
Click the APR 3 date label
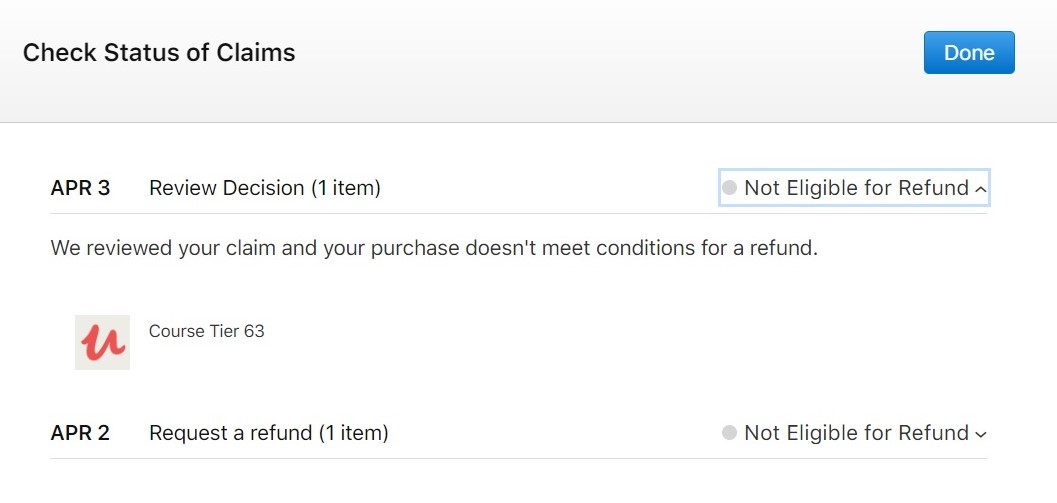coord(80,188)
